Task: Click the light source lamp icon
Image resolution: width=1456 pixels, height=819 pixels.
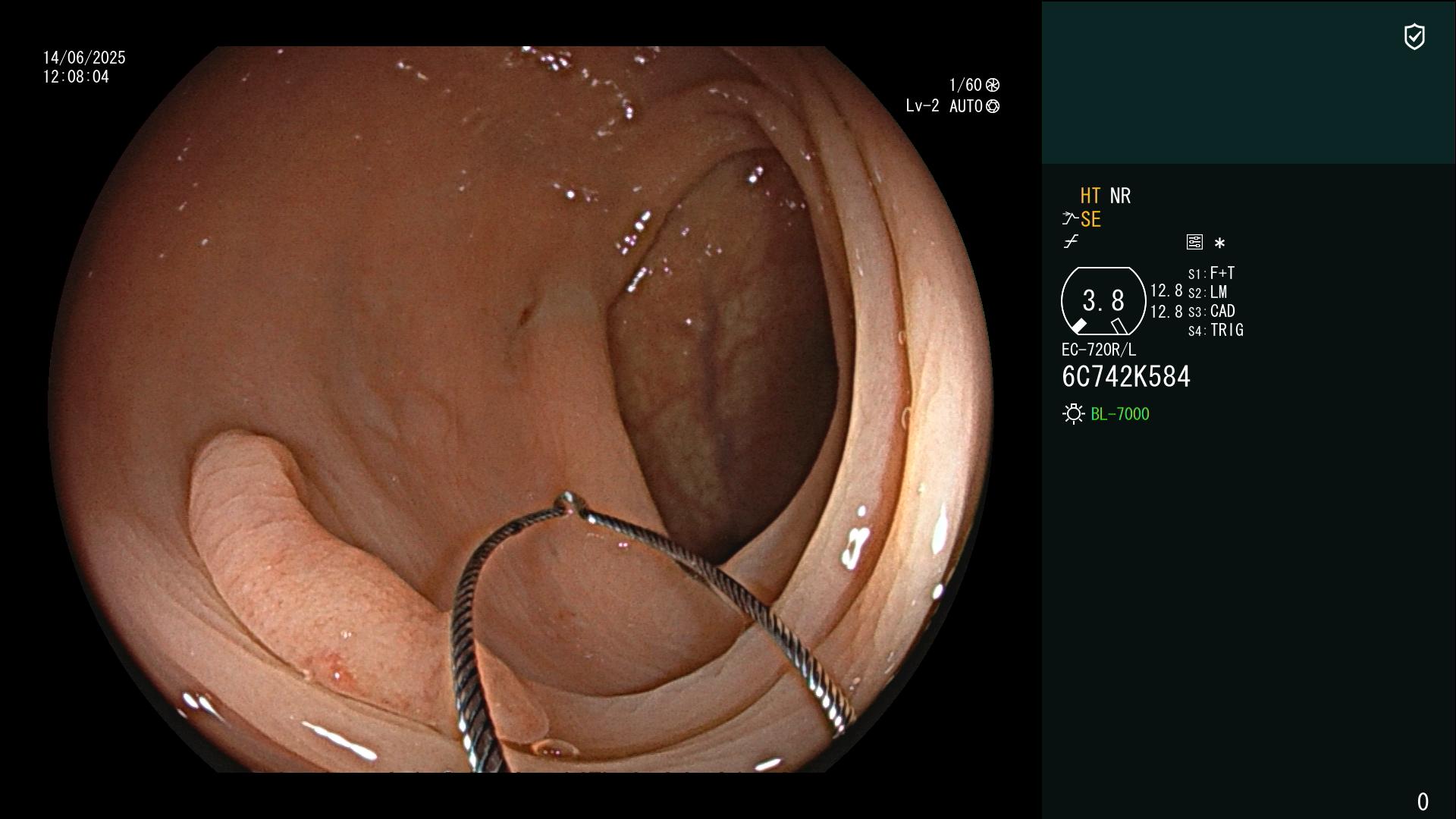Action: coord(1074,414)
